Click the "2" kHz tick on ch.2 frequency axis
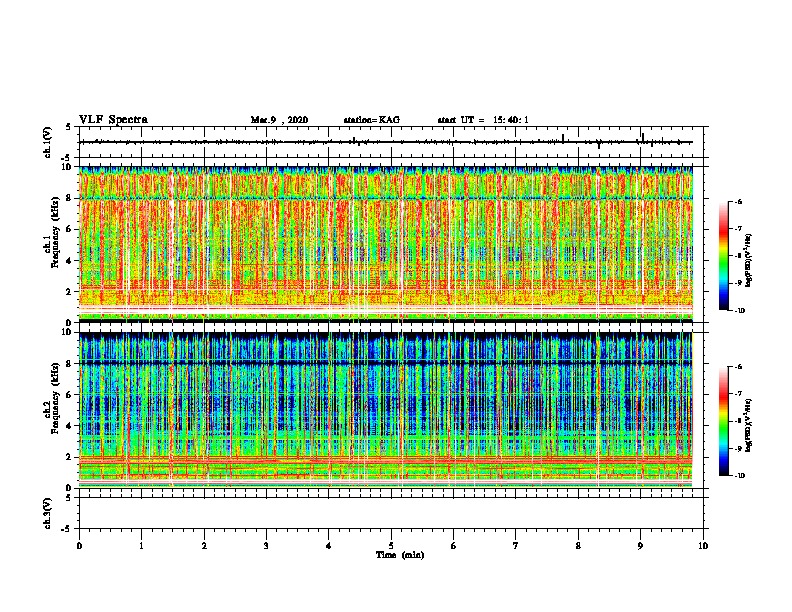The width and height of the screenshot is (792, 612). tap(70, 457)
